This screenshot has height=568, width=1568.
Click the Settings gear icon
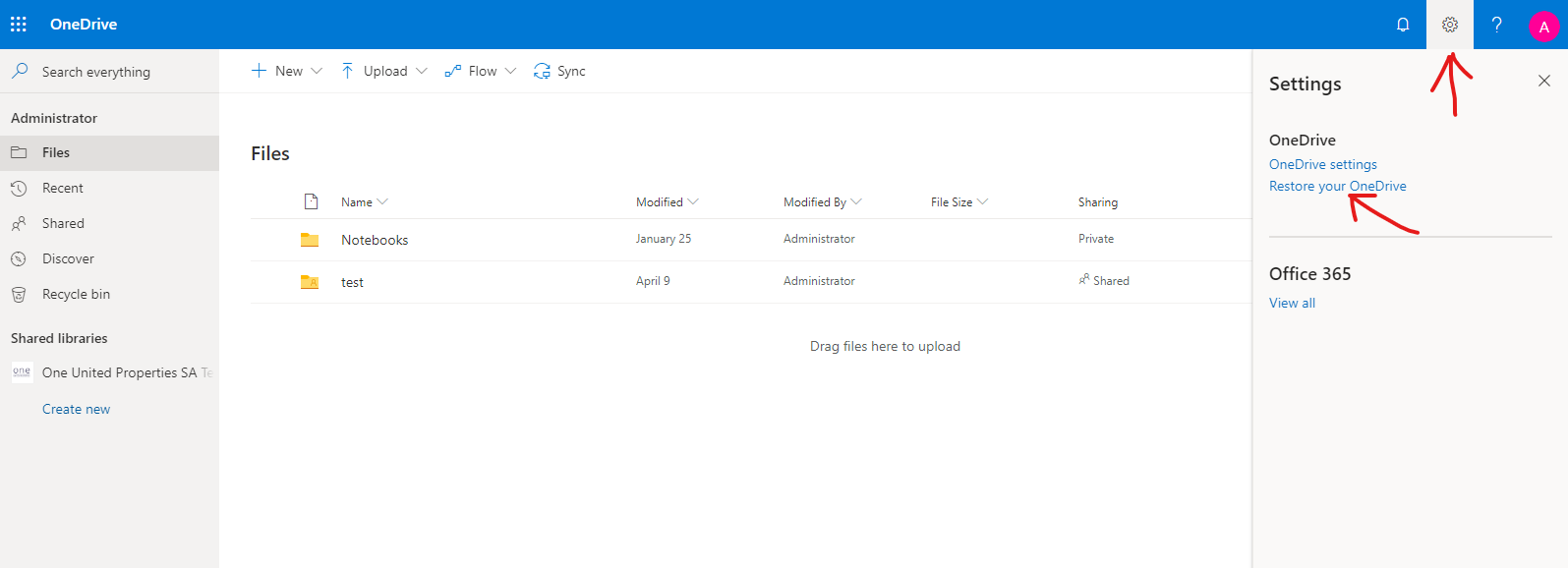1450,25
